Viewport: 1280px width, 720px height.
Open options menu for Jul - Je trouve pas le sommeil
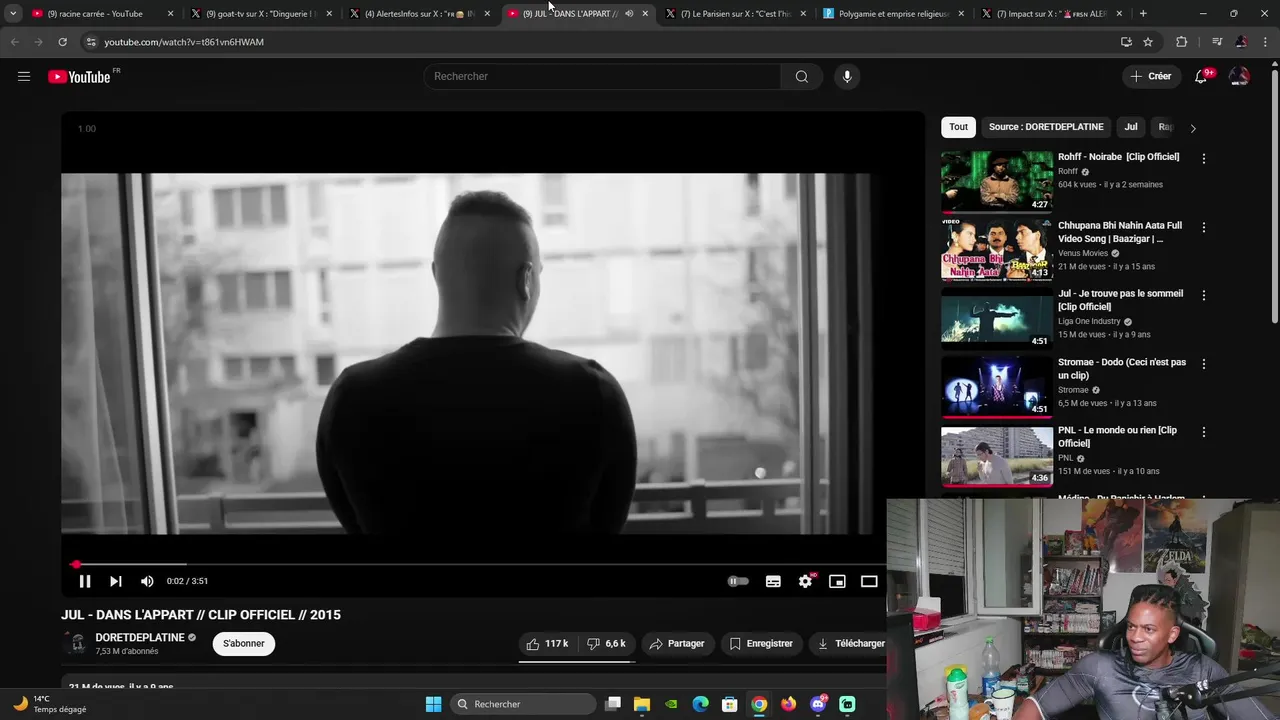pyautogui.click(x=1203, y=295)
